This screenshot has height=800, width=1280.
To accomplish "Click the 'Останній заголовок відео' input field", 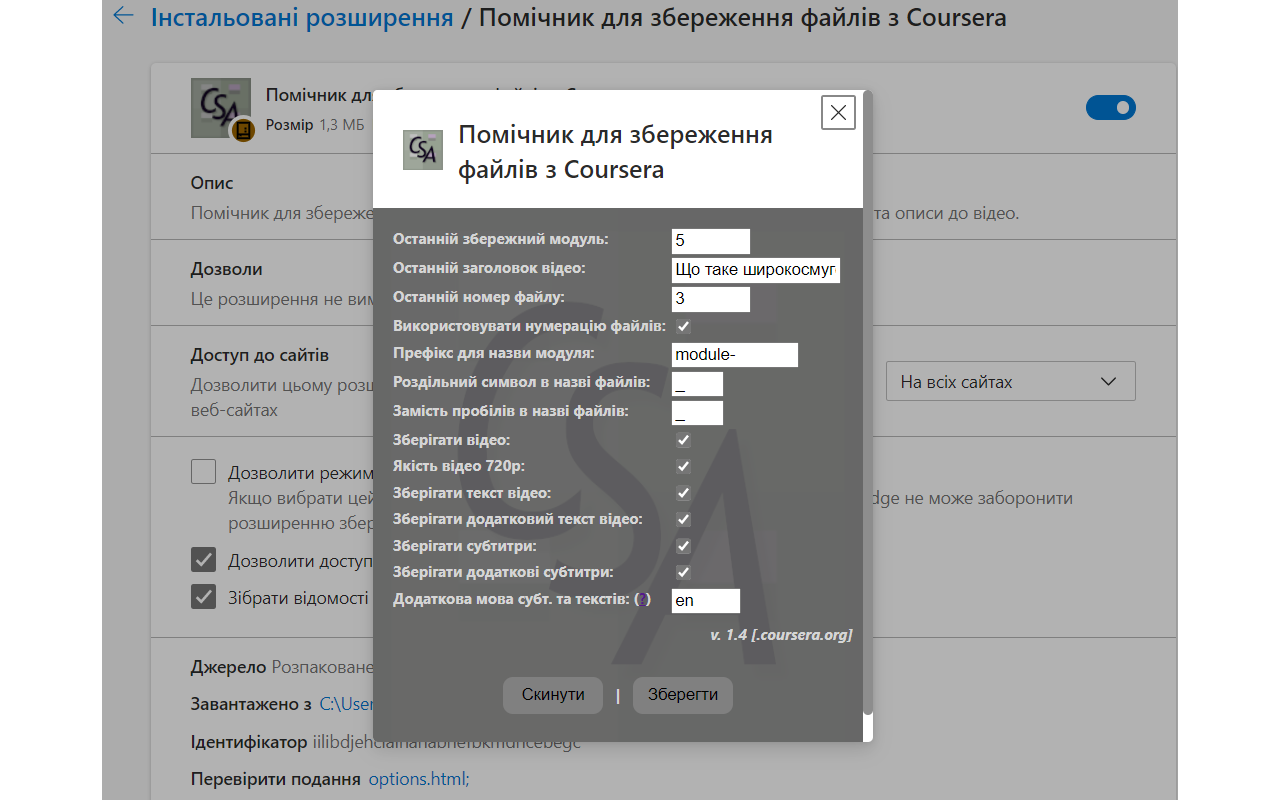I will [756, 270].
